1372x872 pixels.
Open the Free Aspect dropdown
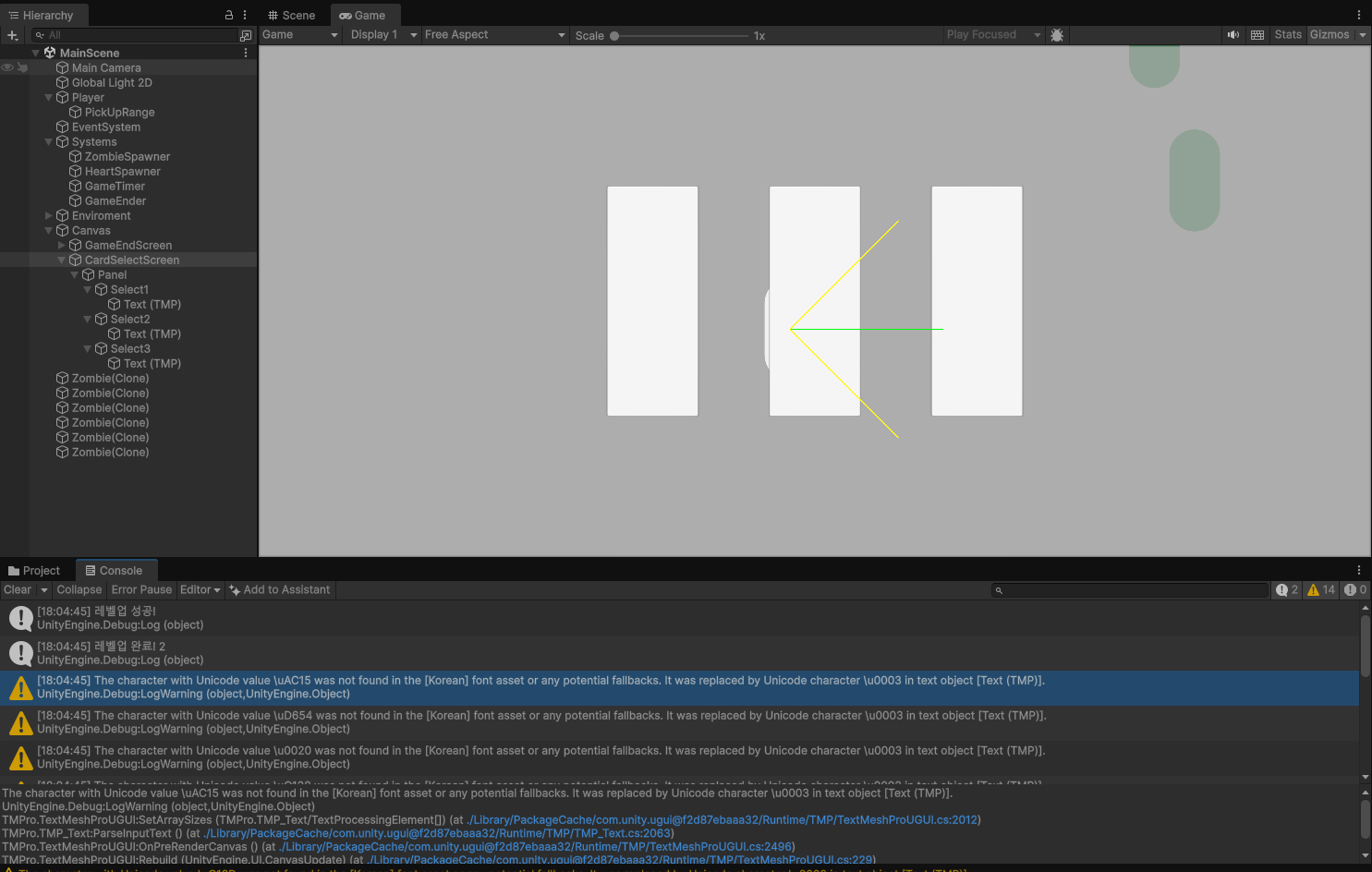[x=495, y=35]
